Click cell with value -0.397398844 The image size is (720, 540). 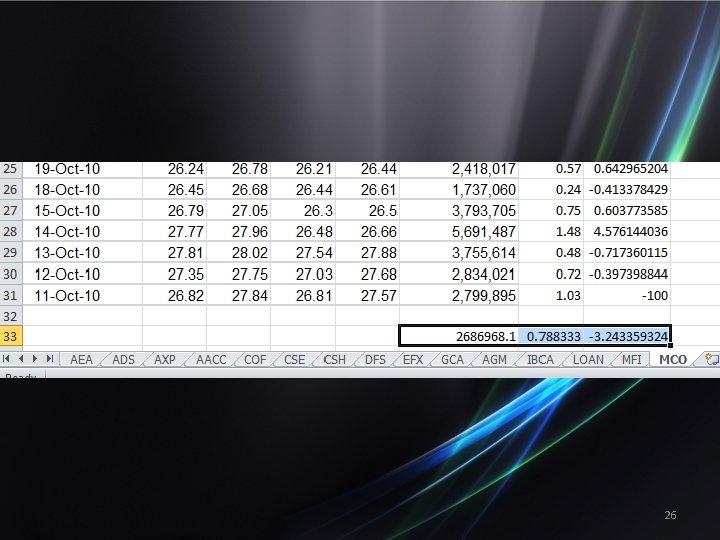[x=627, y=274]
